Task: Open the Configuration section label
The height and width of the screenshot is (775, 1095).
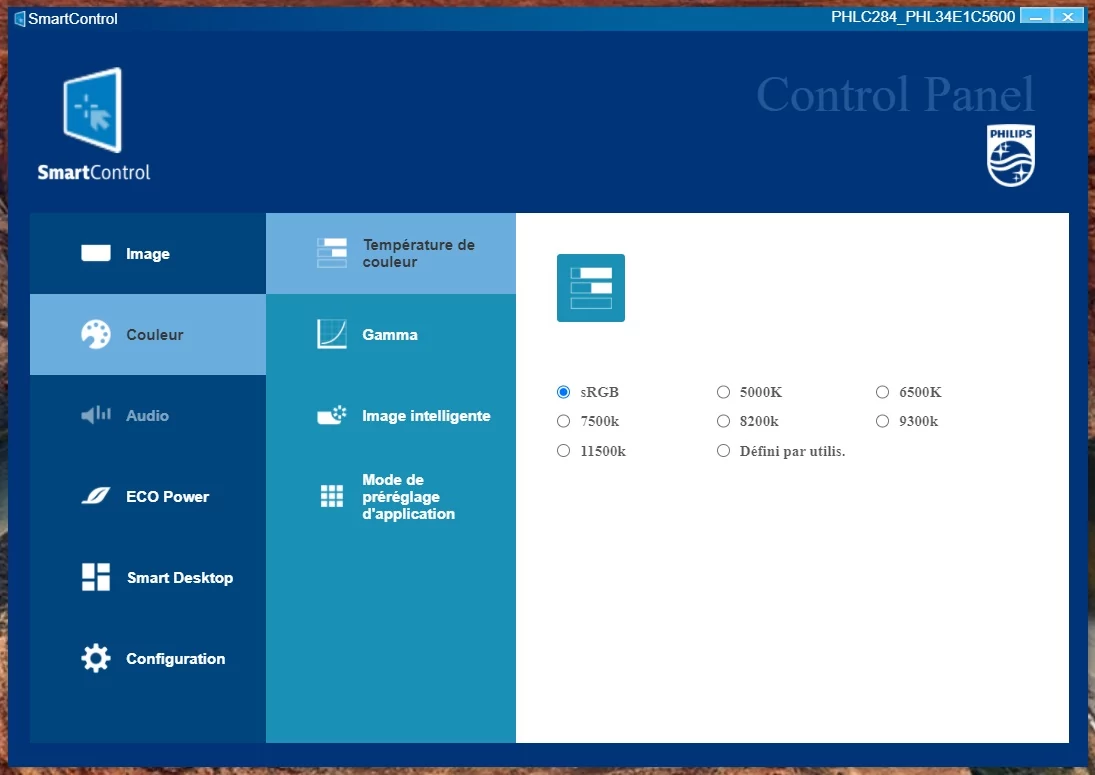Action: tap(175, 658)
